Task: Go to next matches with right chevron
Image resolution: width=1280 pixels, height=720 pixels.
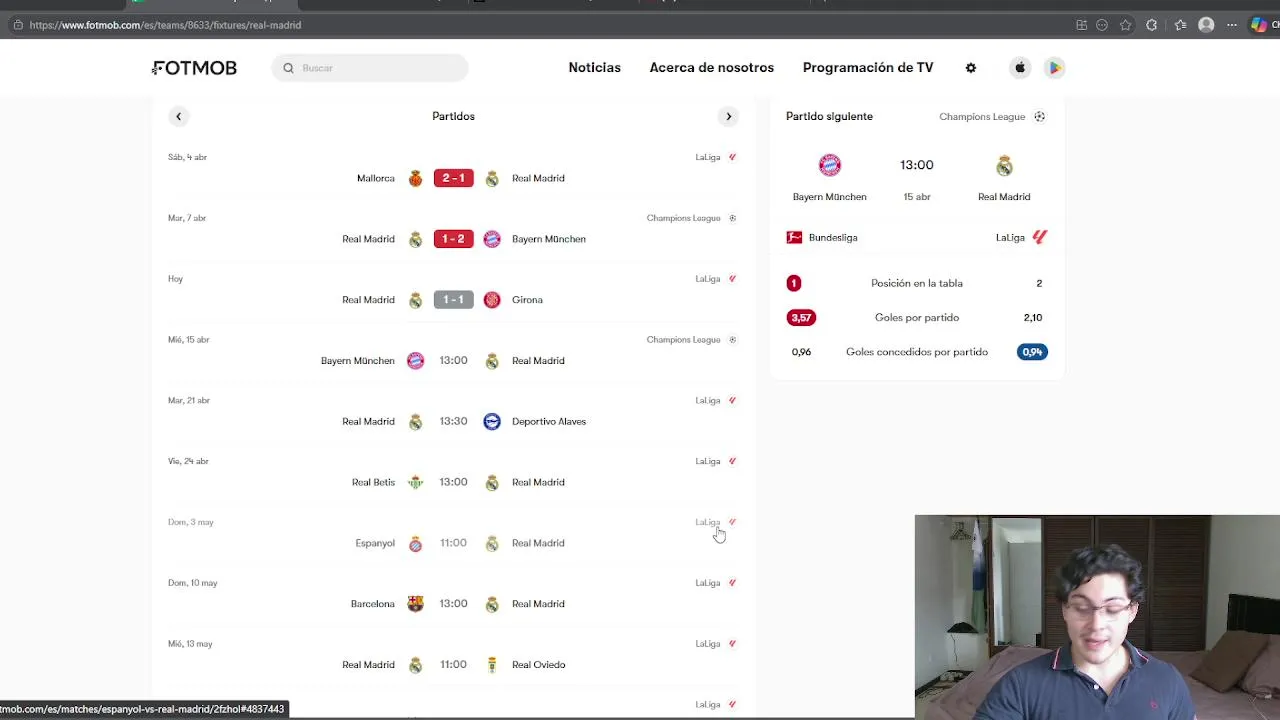Action: (728, 116)
